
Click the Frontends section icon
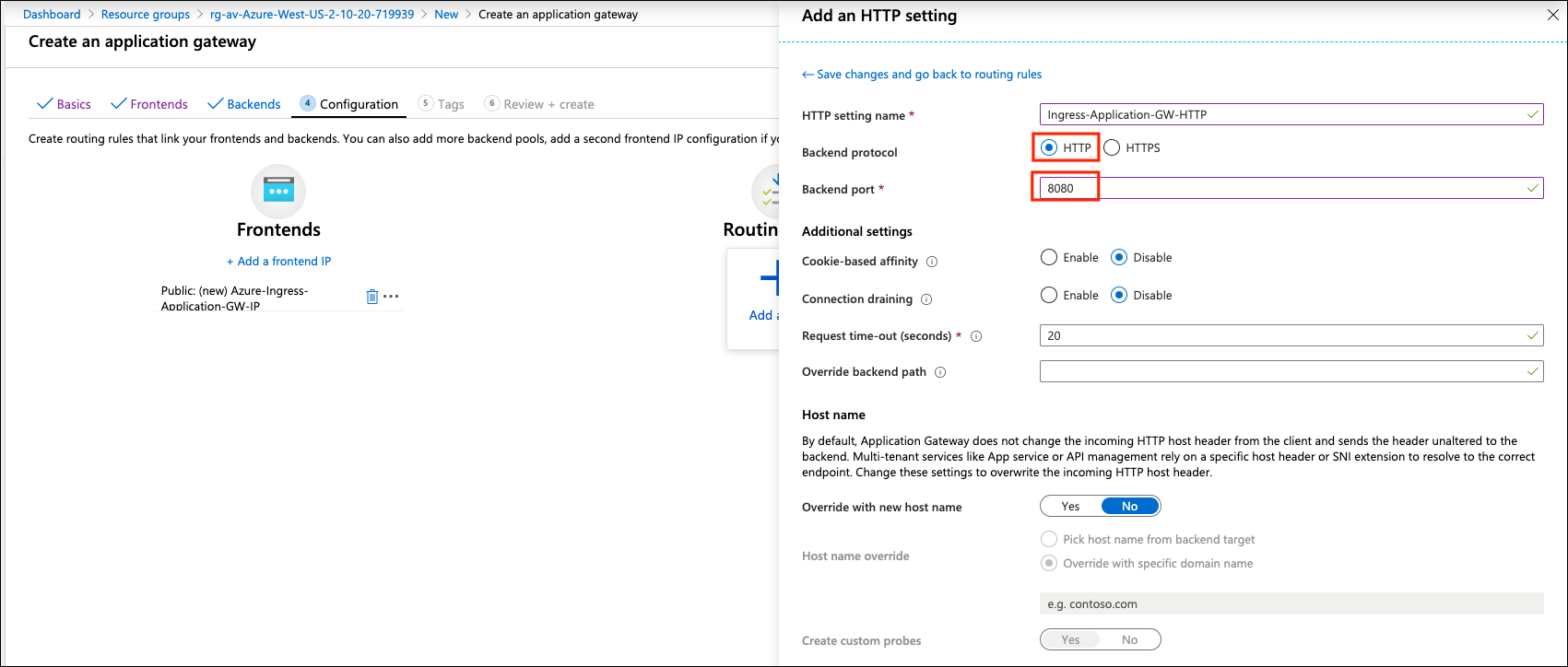click(277, 192)
